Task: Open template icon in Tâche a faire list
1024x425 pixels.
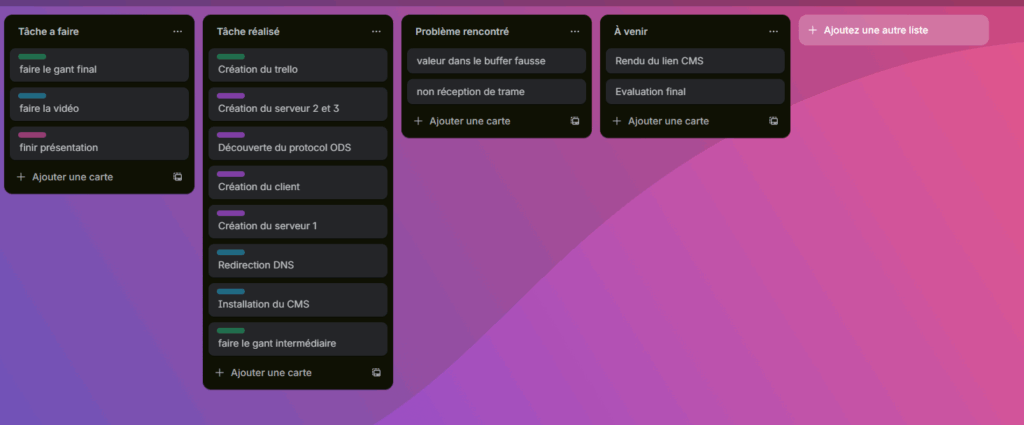Action: (x=177, y=177)
